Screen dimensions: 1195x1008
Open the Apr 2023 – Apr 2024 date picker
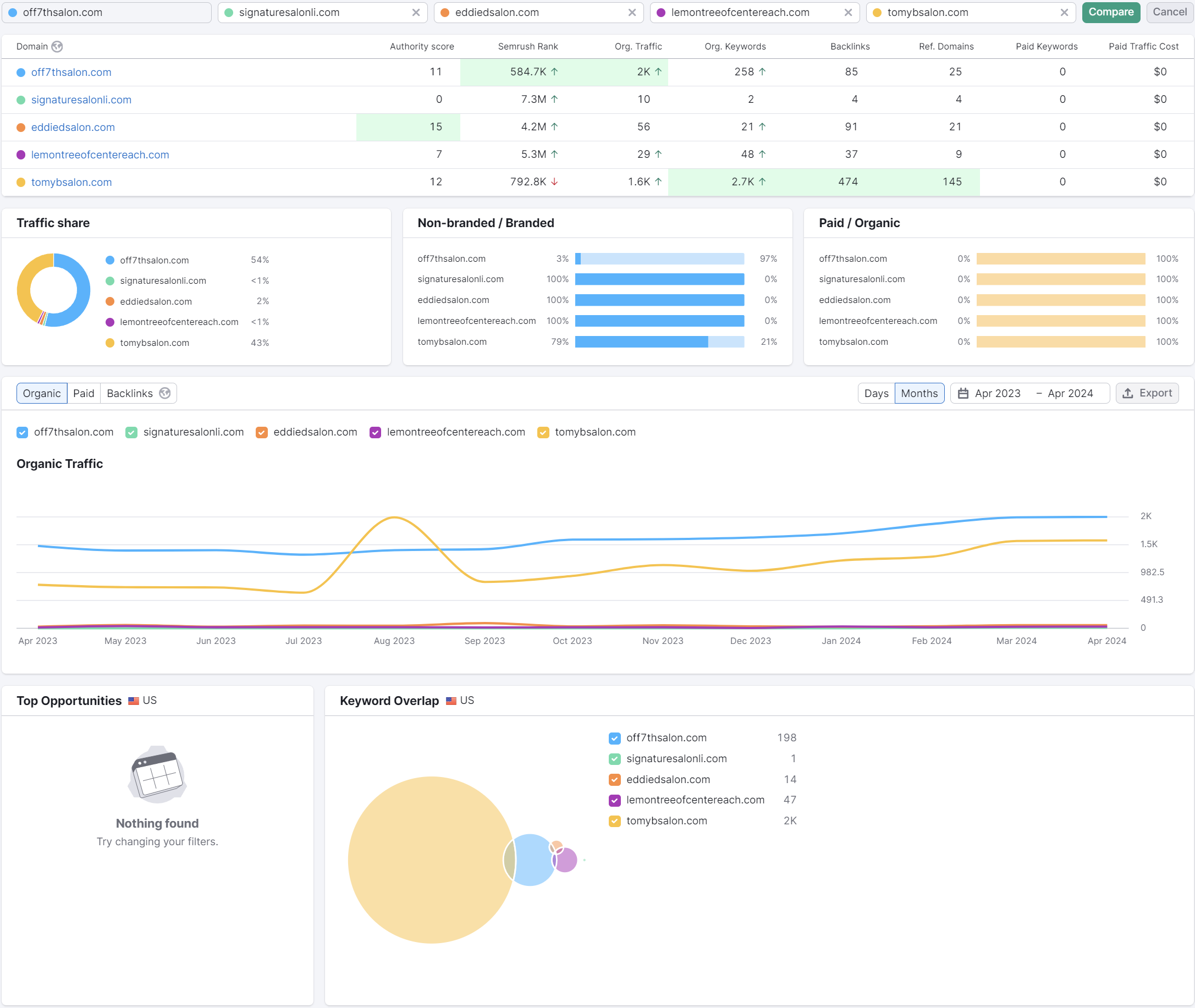(x=1030, y=393)
